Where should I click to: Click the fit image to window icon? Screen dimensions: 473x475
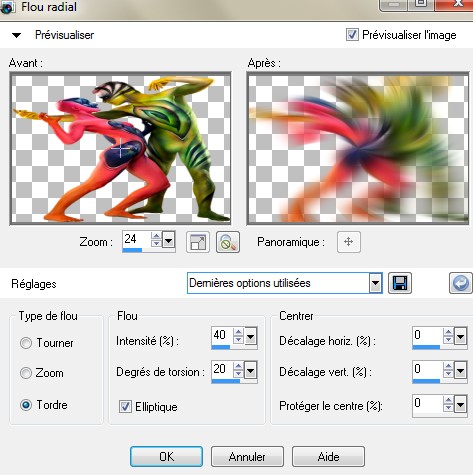tap(198, 242)
